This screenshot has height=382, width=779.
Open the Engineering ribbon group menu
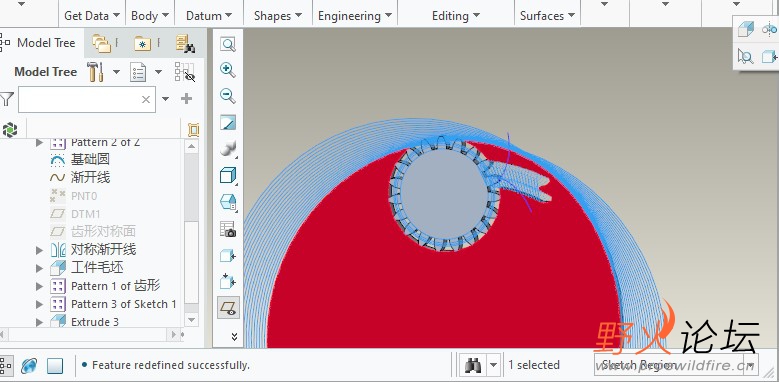[x=355, y=16]
